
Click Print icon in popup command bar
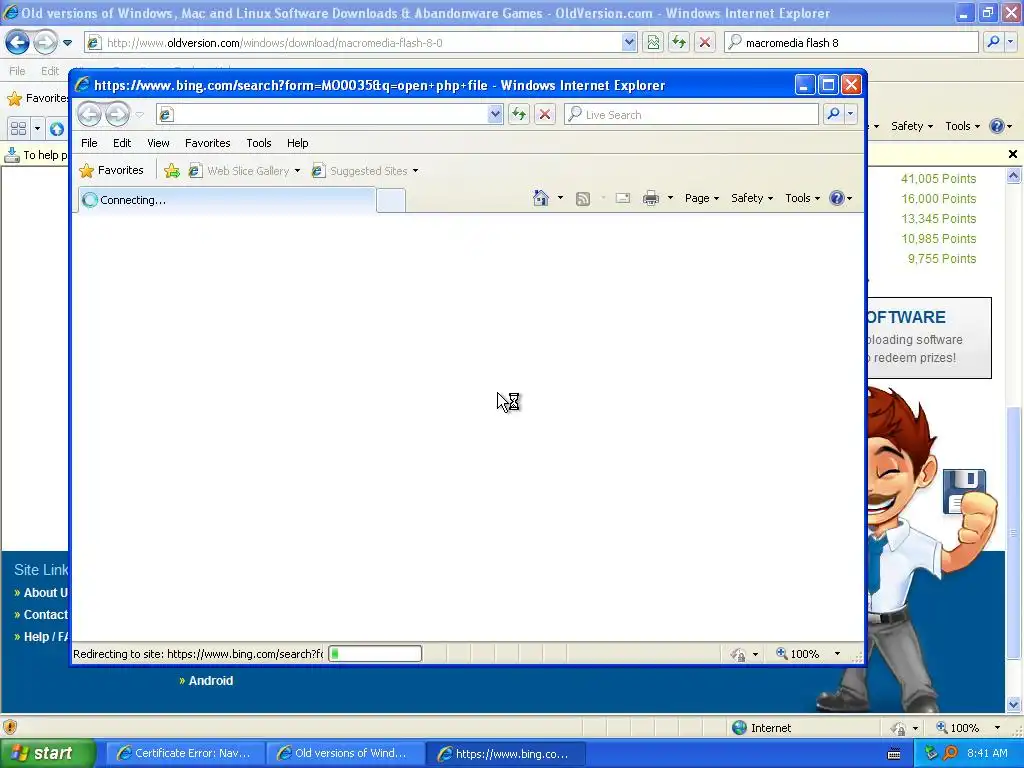(x=651, y=198)
